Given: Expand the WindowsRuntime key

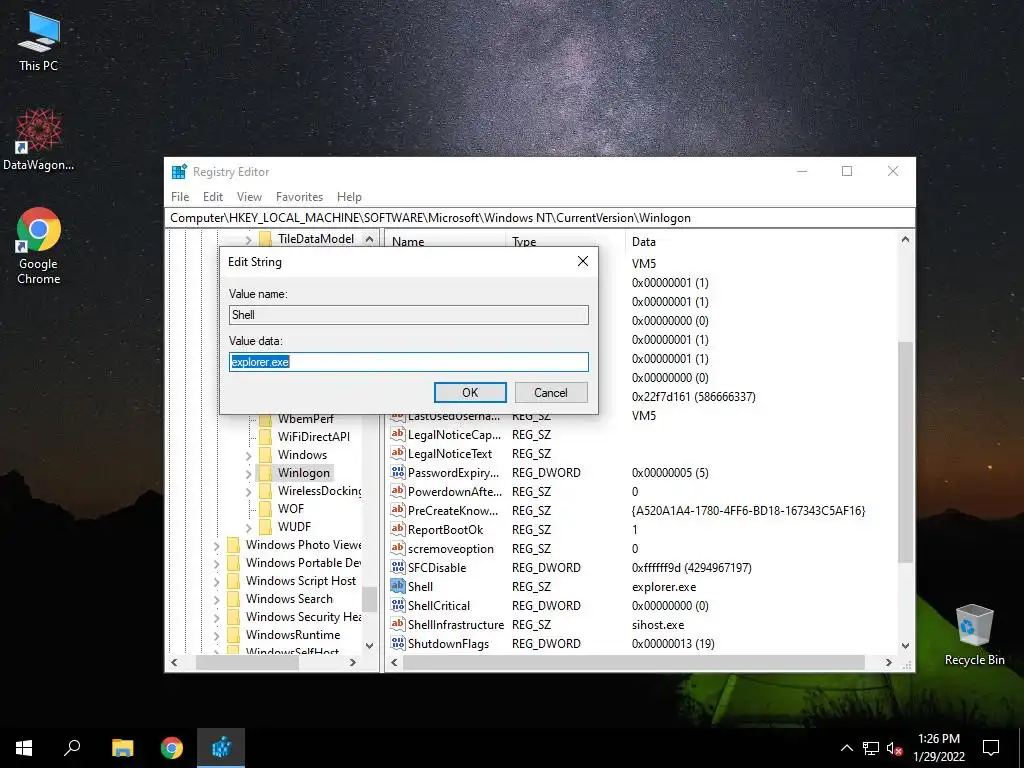Looking at the screenshot, I should [x=216, y=635].
